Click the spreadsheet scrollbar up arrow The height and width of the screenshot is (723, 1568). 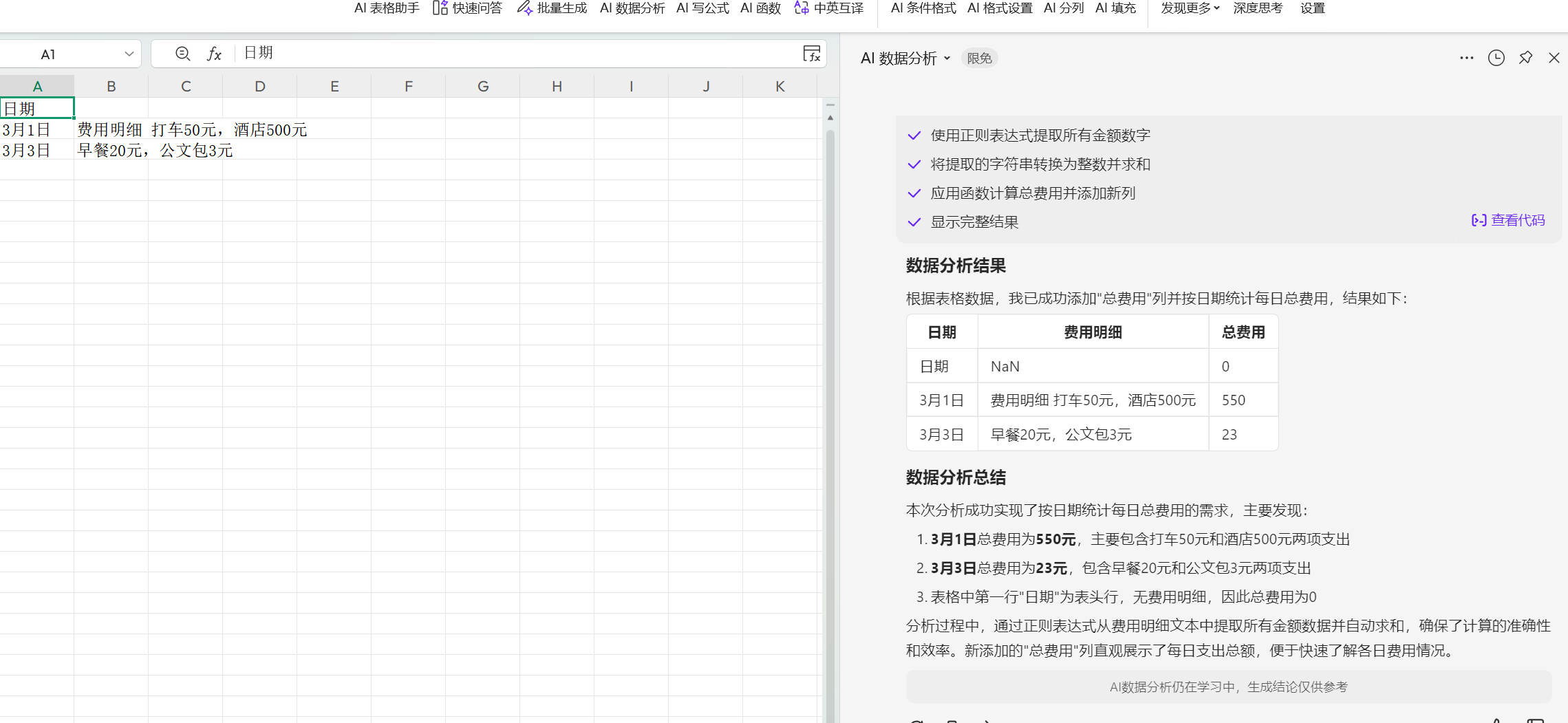830,118
